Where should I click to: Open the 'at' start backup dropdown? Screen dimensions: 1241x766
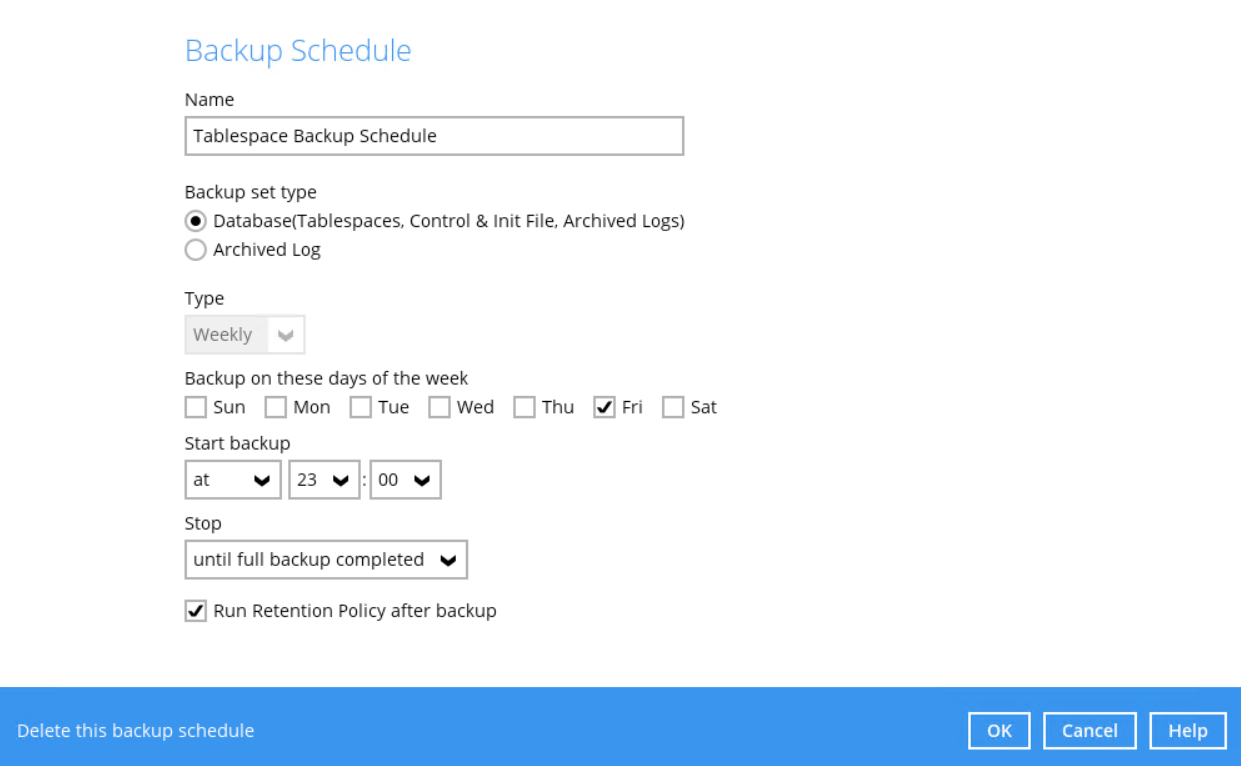(x=233, y=480)
